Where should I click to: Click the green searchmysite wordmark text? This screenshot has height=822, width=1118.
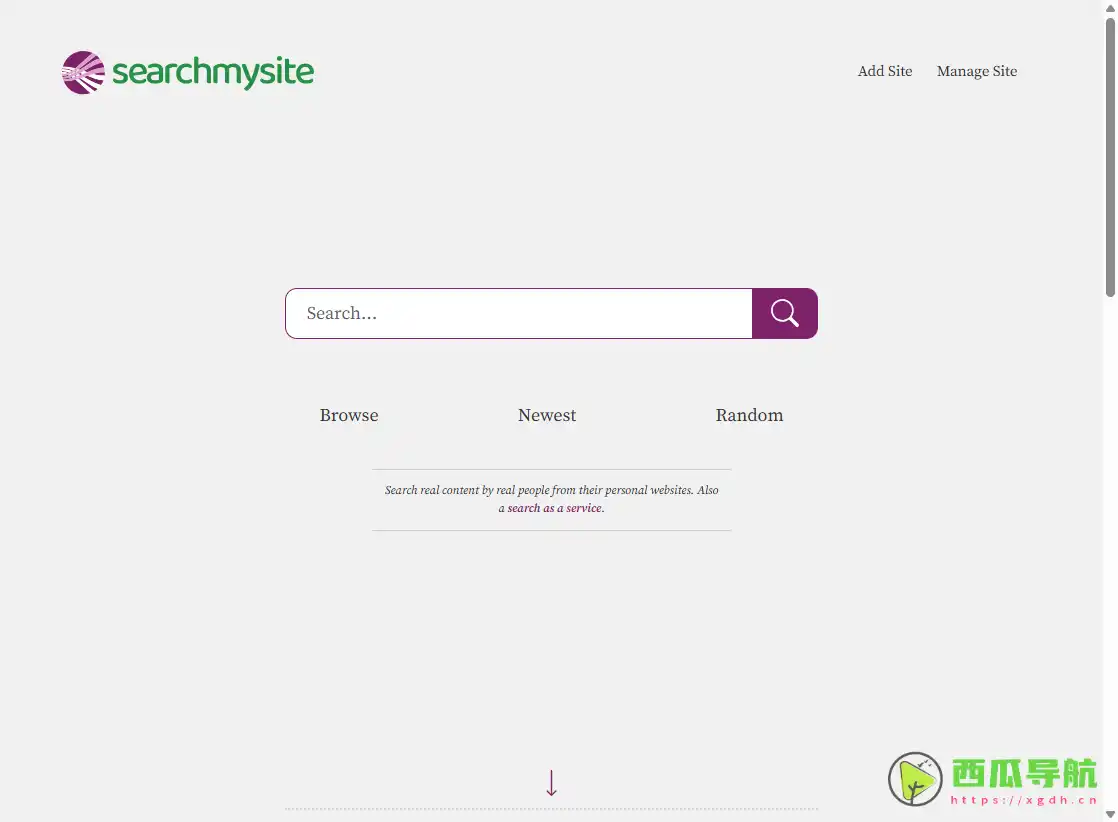[x=213, y=72]
